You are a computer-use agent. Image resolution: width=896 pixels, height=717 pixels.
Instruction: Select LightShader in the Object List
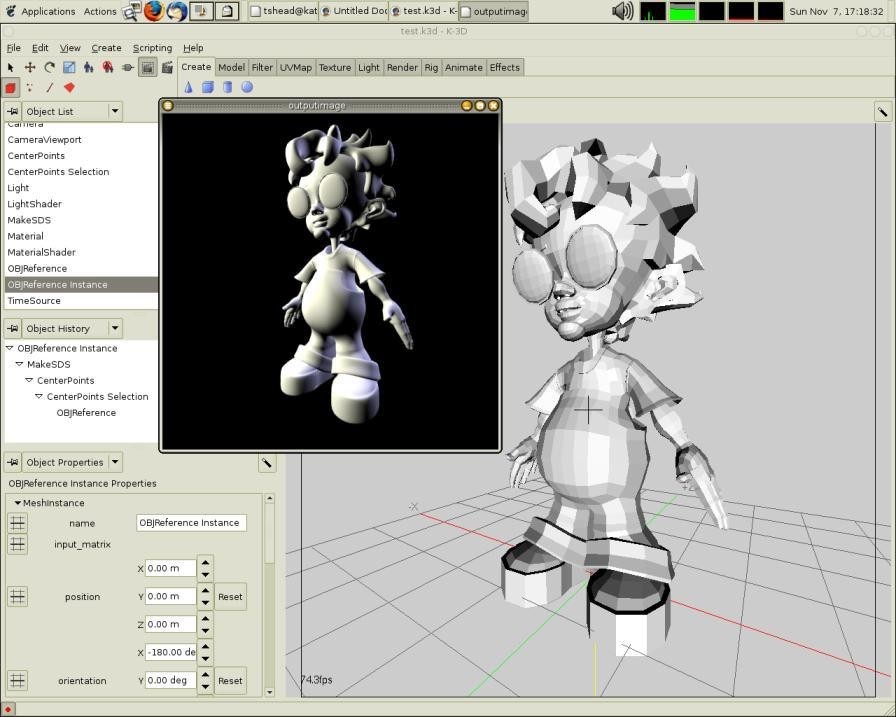(x=34, y=204)
